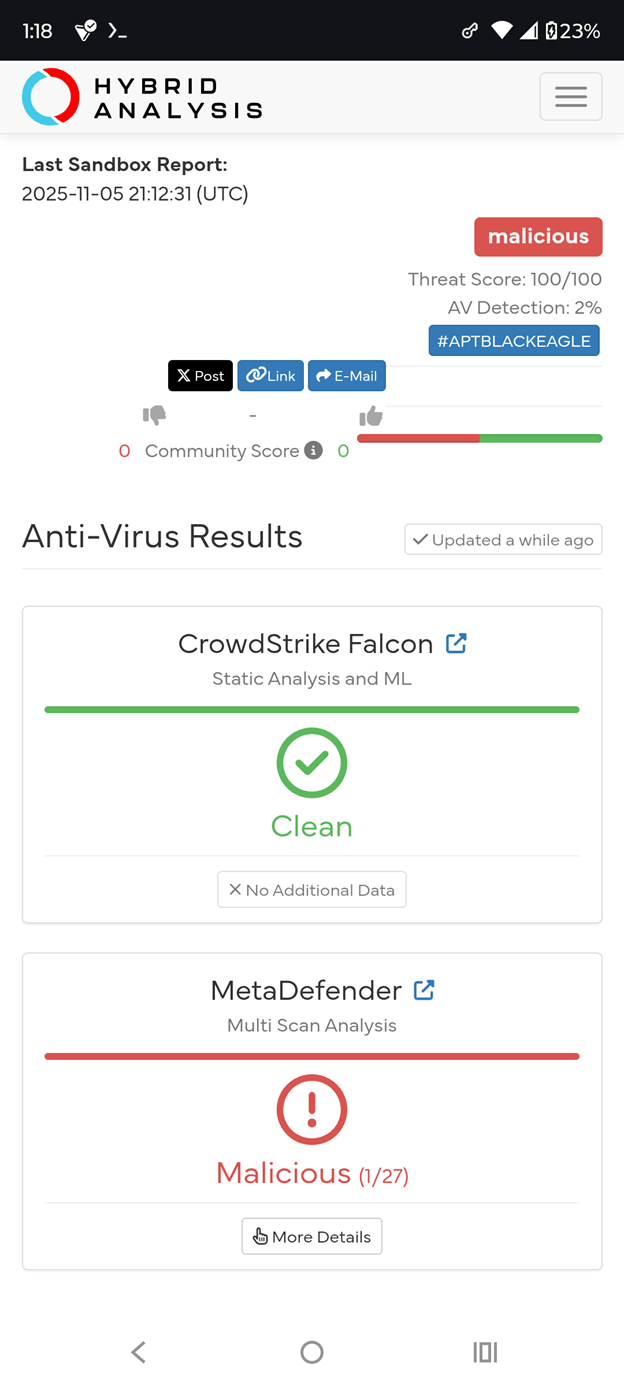The height and width of the screenshot is (1387, 624).
Task: Select the #APTBLACKEAGLE tag
Action: [x=514, y=340]
